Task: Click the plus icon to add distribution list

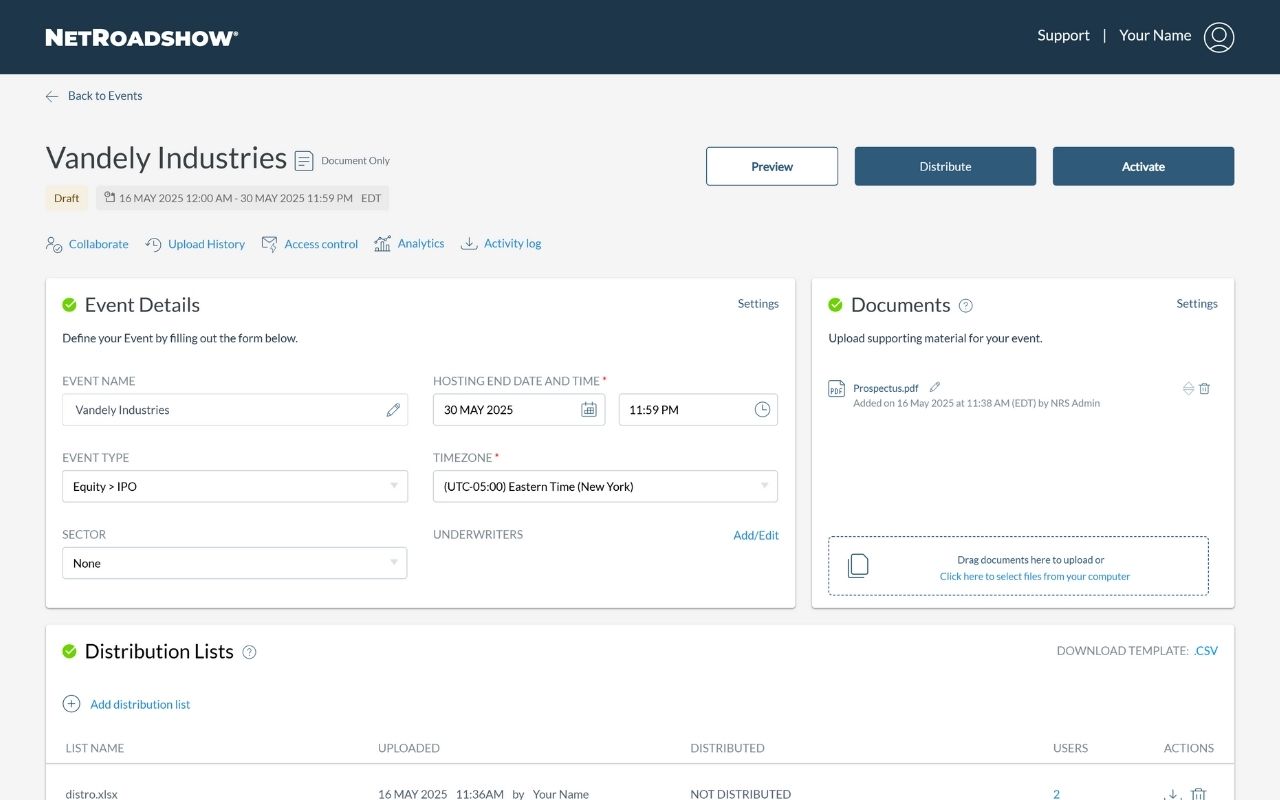Action: [x=71, y=704]
